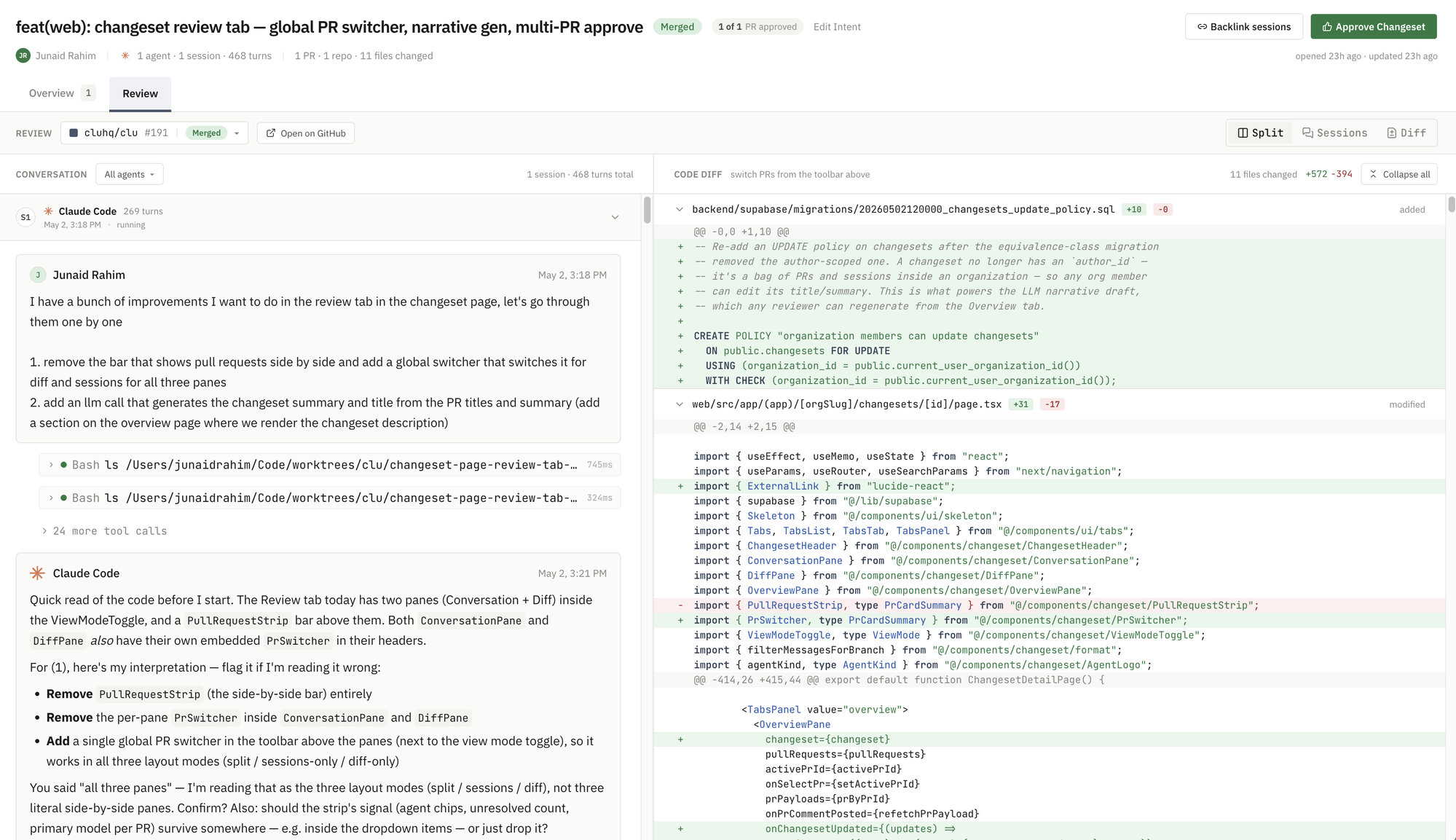Click the added PrSwitcher import line
1456x840 pixels.
tap(1049, 620)
